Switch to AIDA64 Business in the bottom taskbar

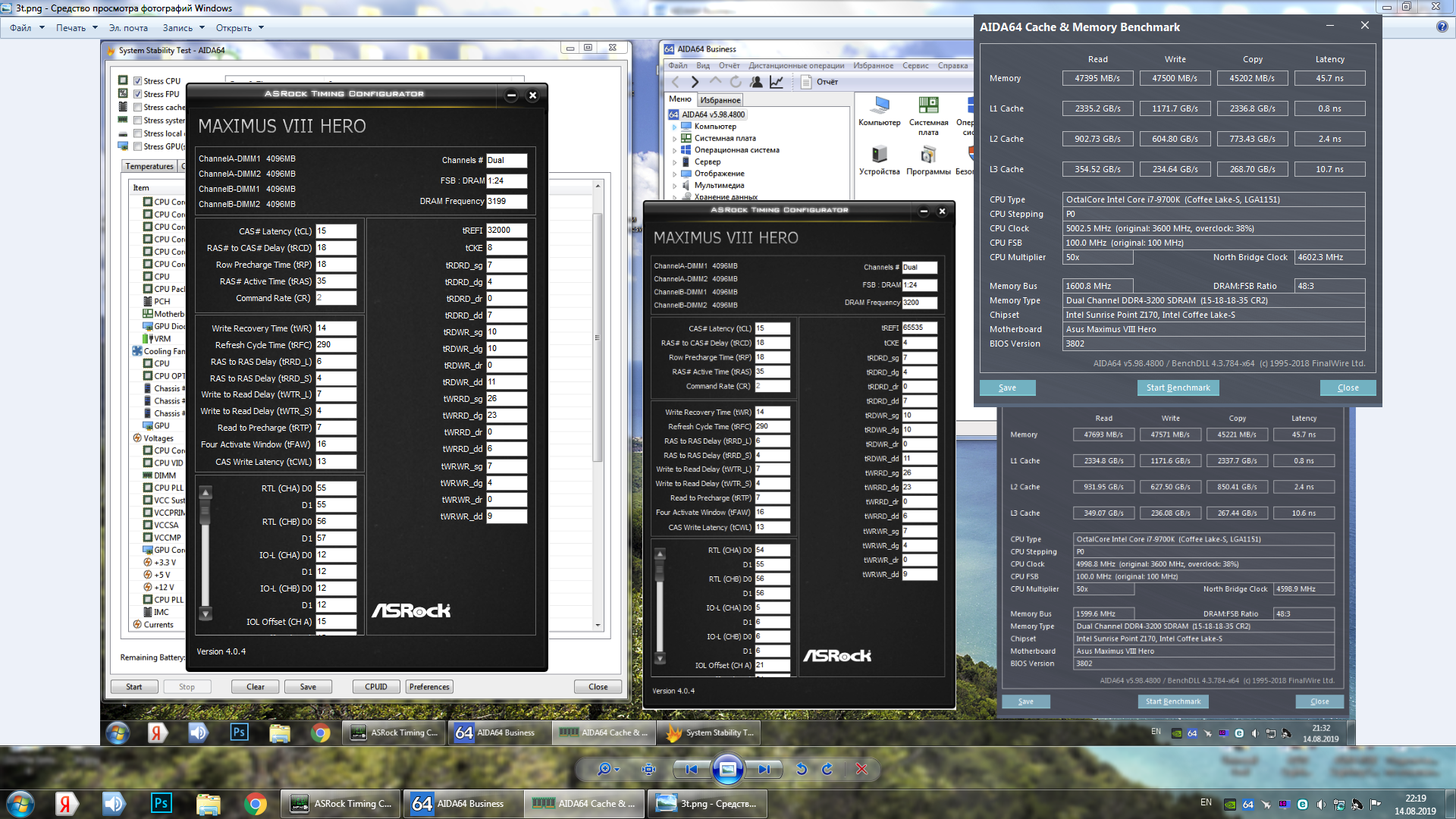462,803
